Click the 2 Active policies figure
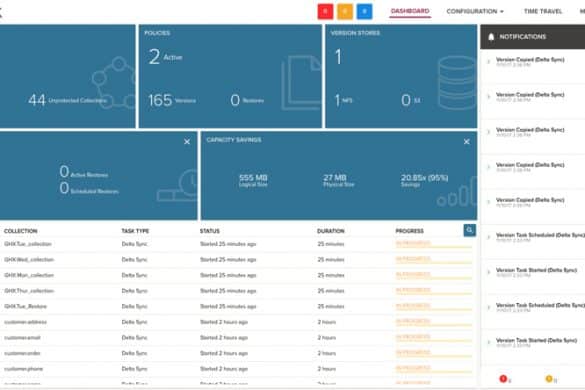Image resolution: width=585 pixels, height=390 pixels. click(x=165, y=57)
